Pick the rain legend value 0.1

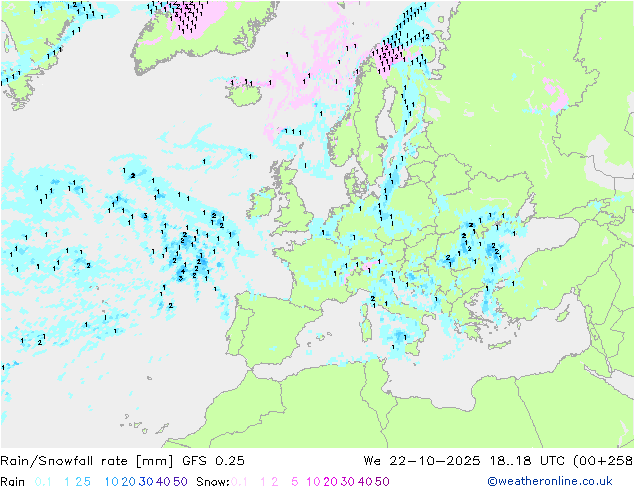43,482
